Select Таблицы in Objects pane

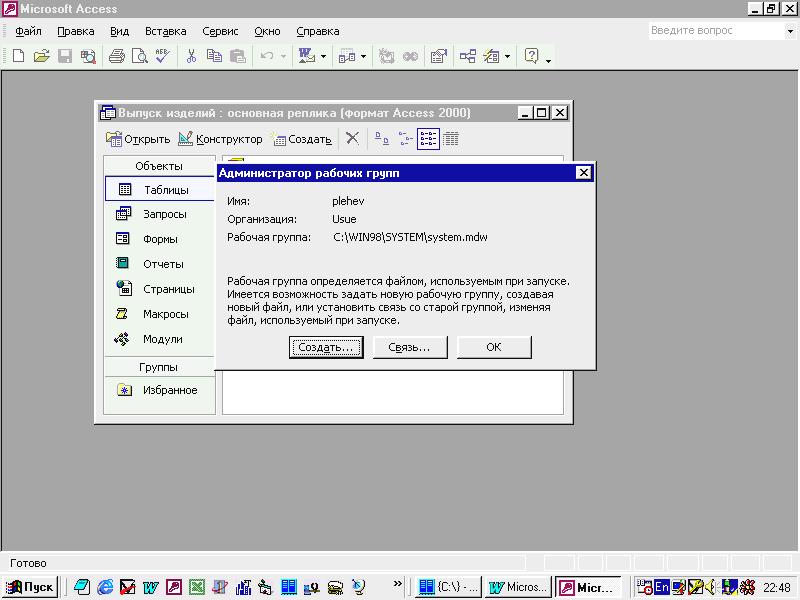point(160,189)
